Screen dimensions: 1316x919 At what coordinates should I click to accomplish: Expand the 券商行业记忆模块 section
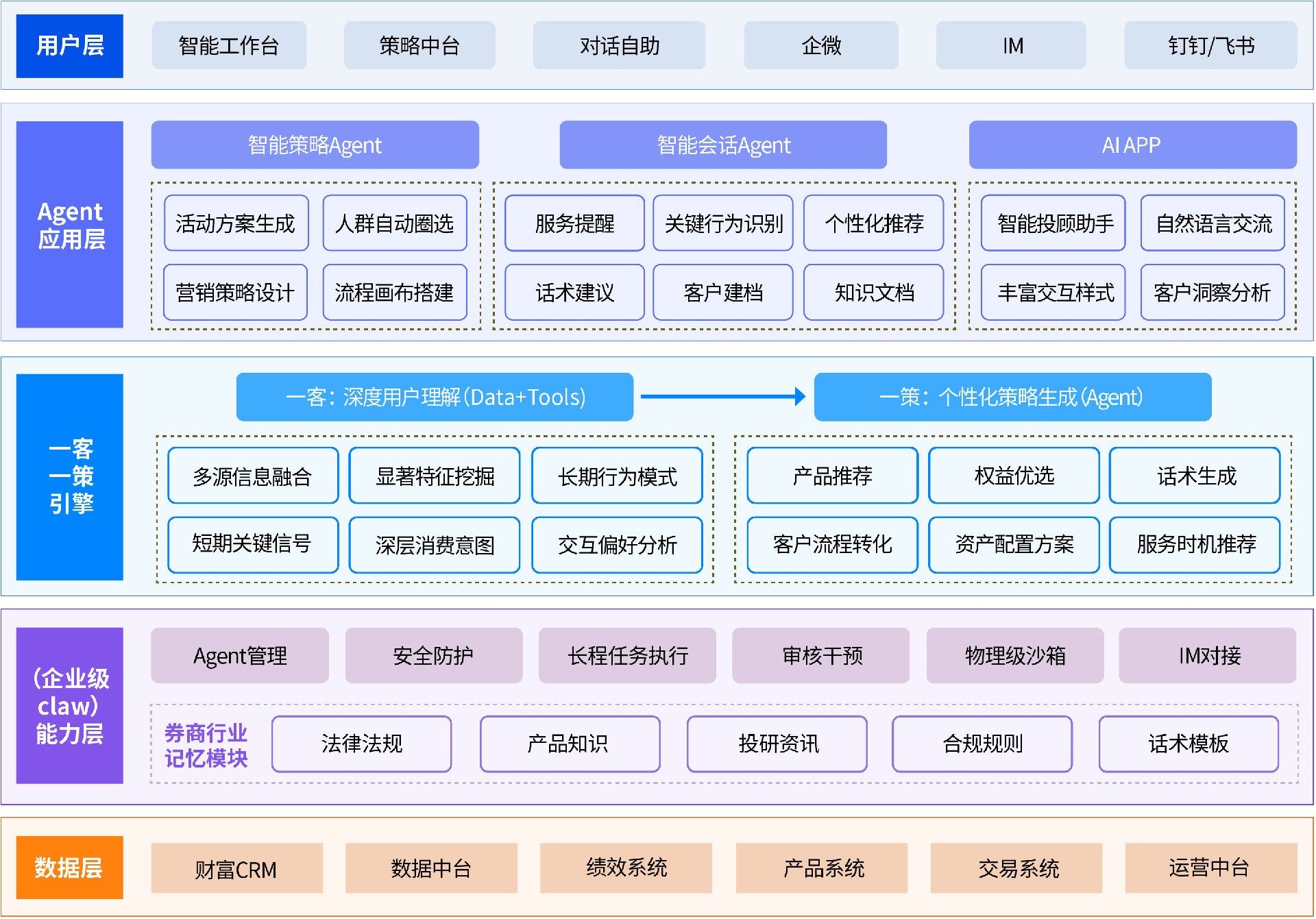coord(207,744)
